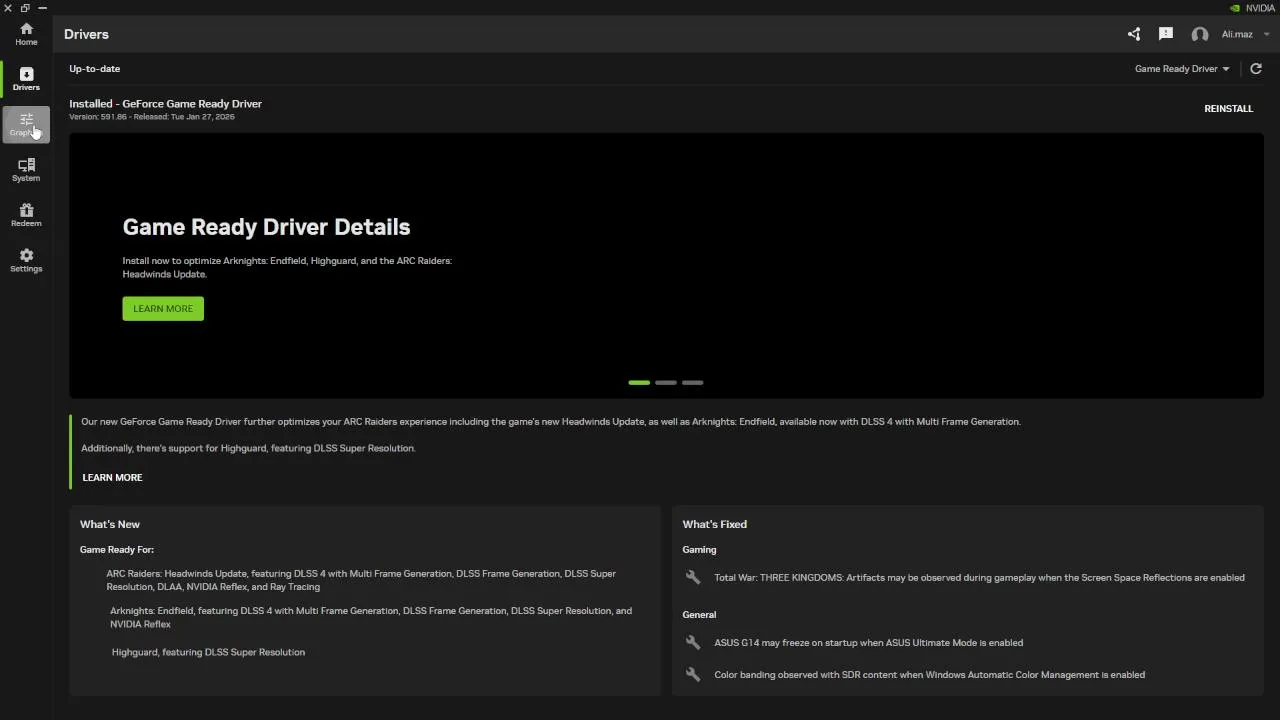The width and height of the screenshot is (1280, 720).
Task: Click the Highguard, featuring DLSS Super Resolution entry
Action: 208,652
